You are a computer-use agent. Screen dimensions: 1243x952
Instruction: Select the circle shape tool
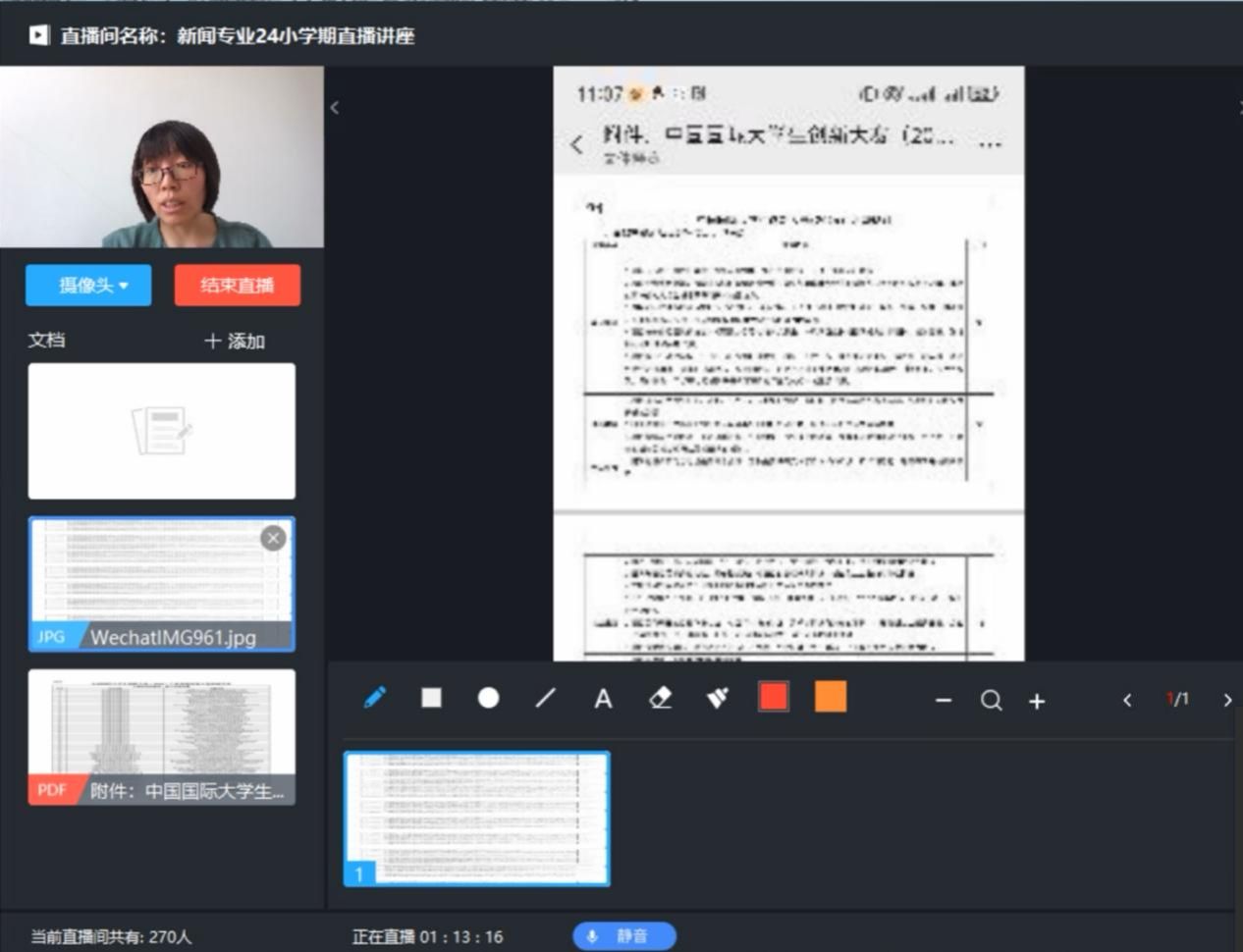click(488, 698)
